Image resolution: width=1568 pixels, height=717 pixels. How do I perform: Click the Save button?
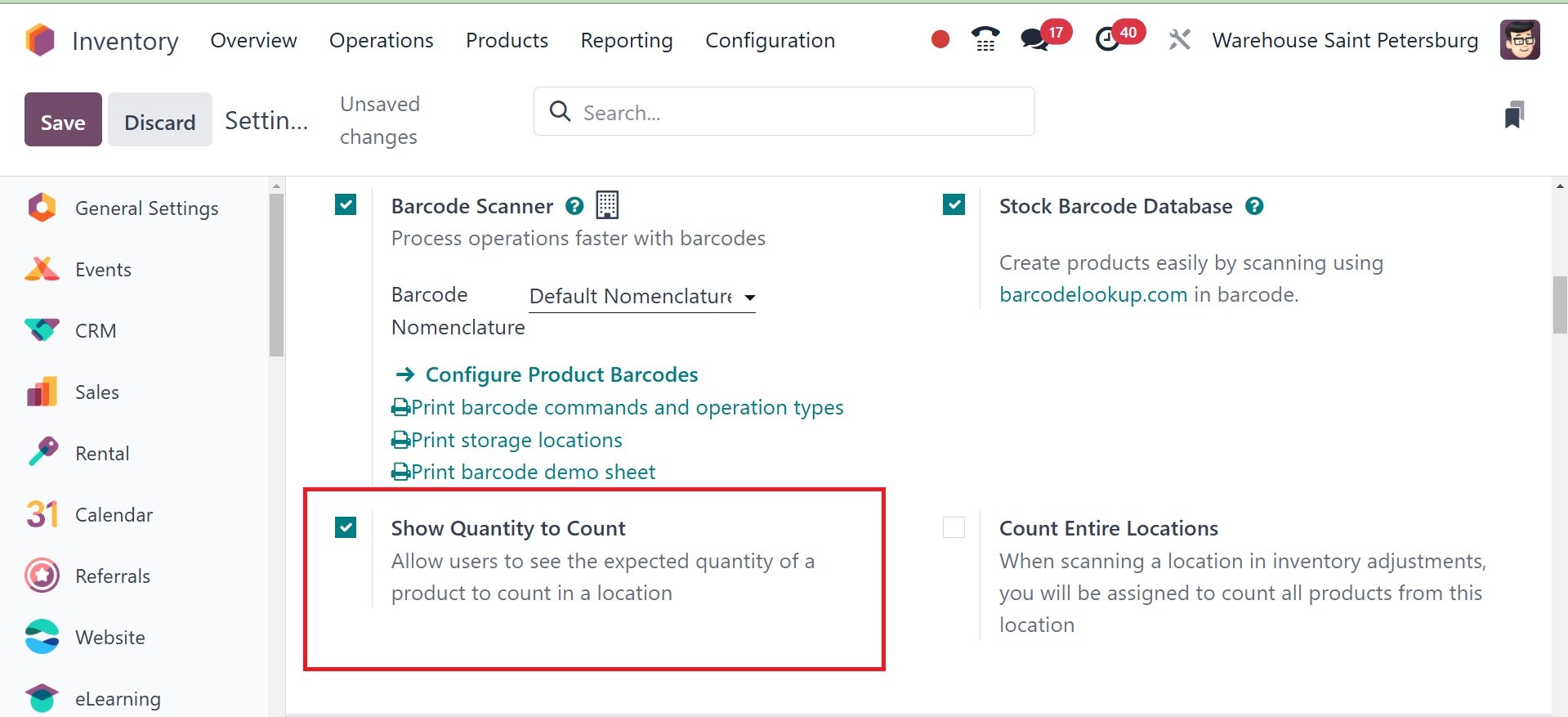[63, 120]
